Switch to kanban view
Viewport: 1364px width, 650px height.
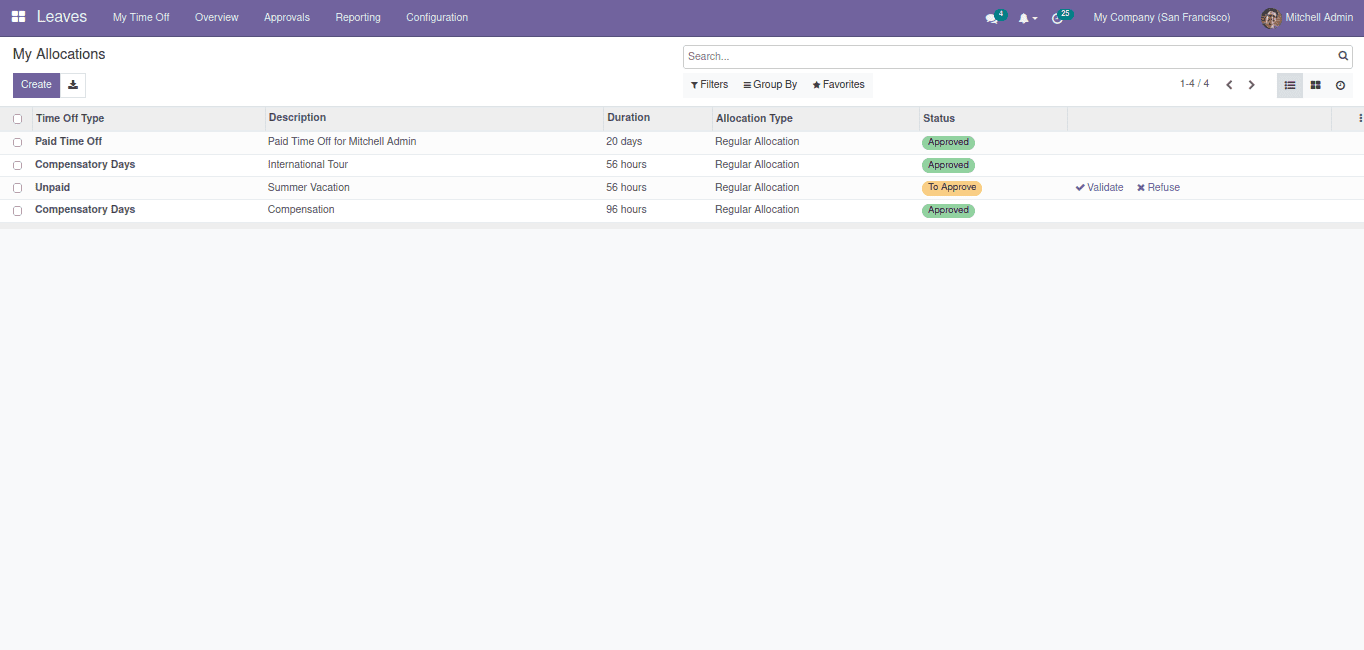pos(1315,85)
